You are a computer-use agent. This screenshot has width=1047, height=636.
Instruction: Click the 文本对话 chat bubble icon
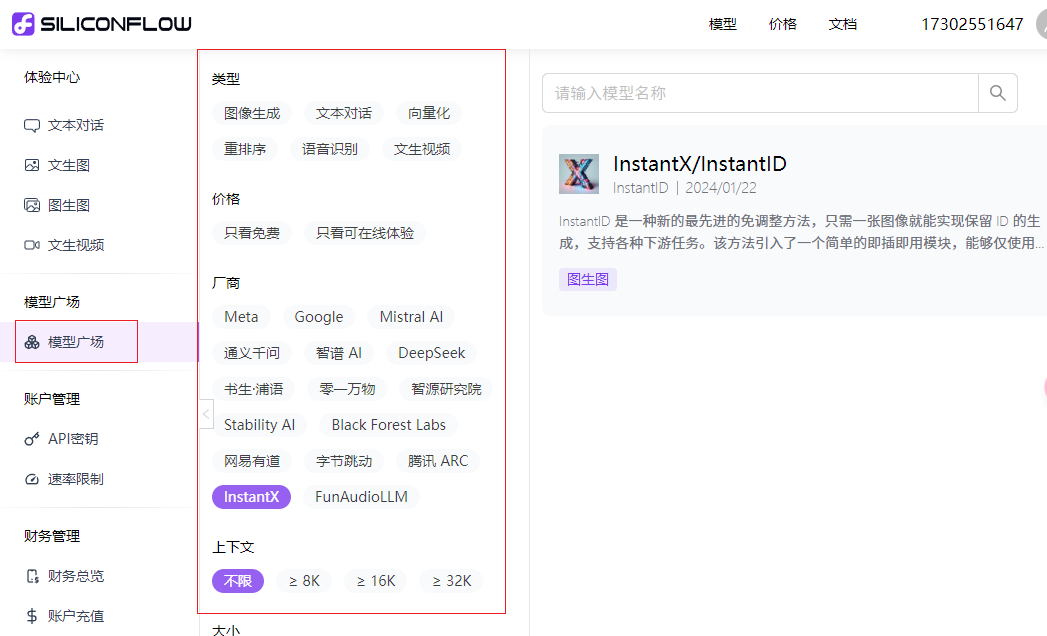32,126
